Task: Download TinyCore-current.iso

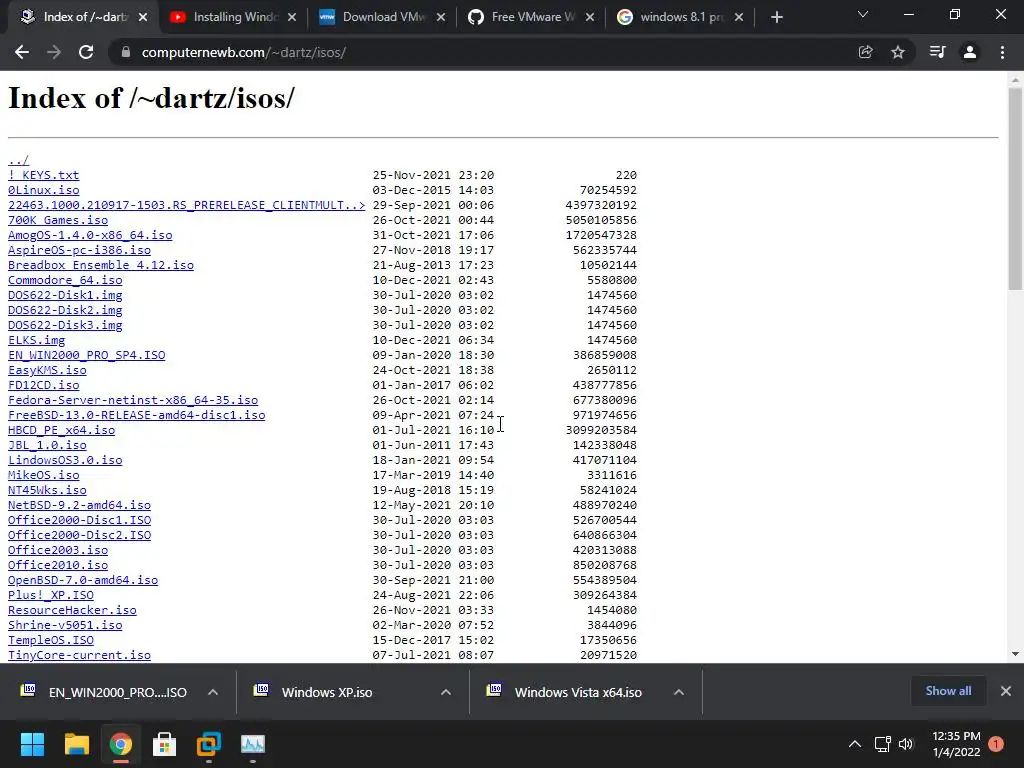Action: 80,656
